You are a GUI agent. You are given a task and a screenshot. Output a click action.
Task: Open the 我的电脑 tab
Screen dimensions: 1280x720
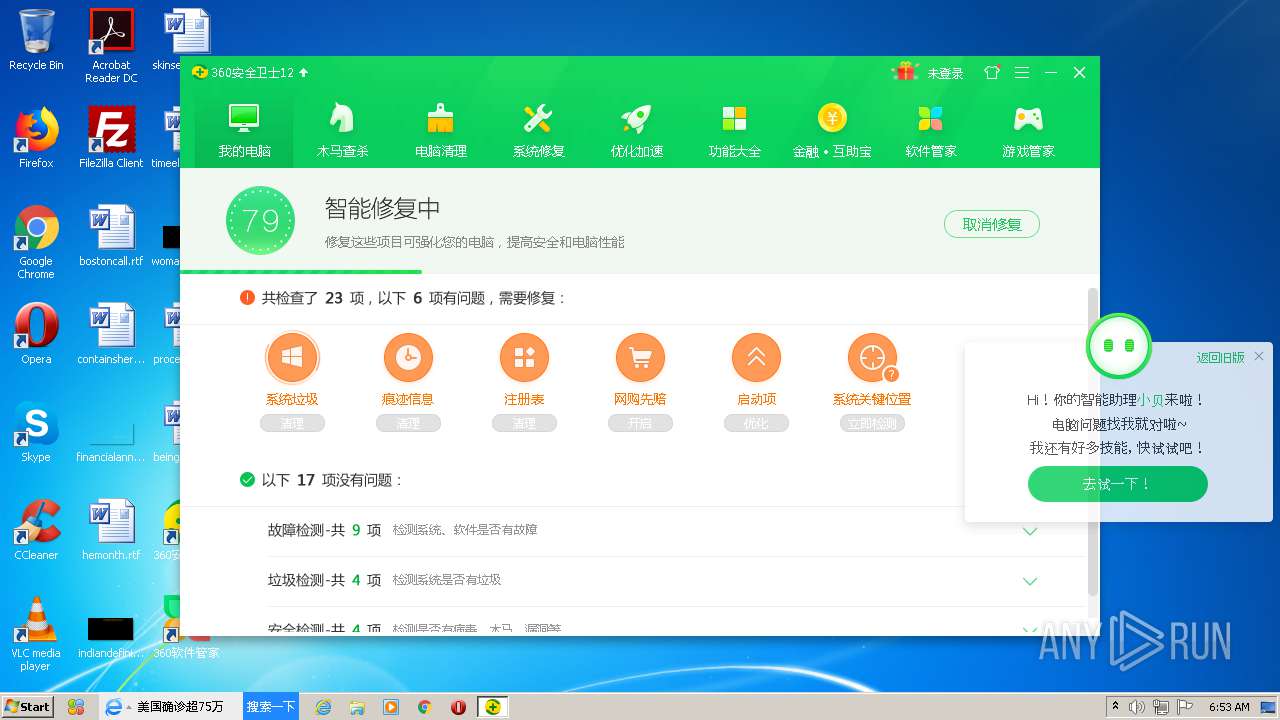pyautogui.click(x=245, y=131)
